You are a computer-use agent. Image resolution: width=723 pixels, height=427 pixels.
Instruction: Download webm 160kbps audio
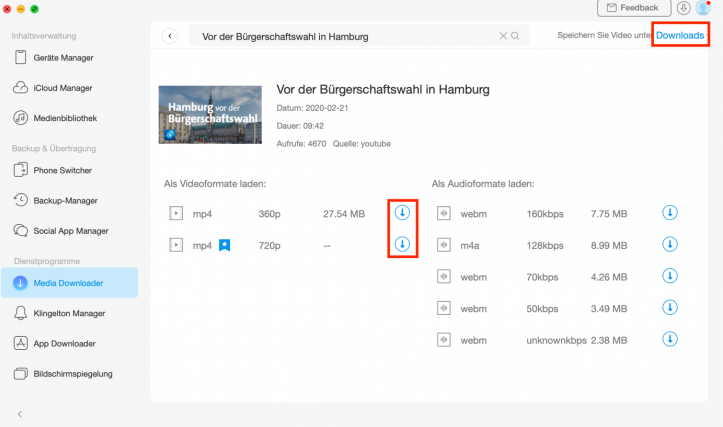(x=670, y=213)
